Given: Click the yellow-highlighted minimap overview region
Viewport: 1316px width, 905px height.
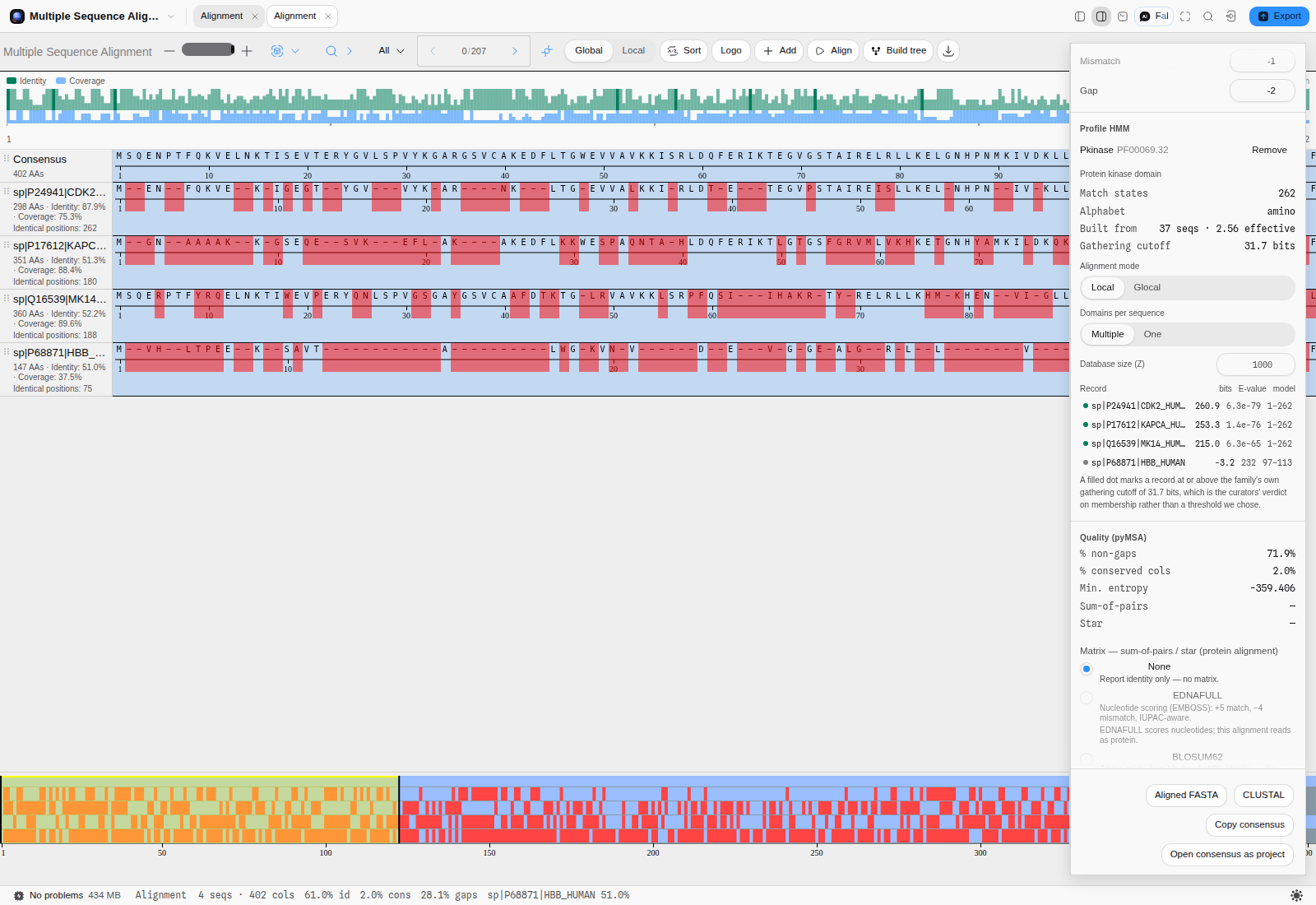Looking at the screenshot, I should click(x=200, y=810).
